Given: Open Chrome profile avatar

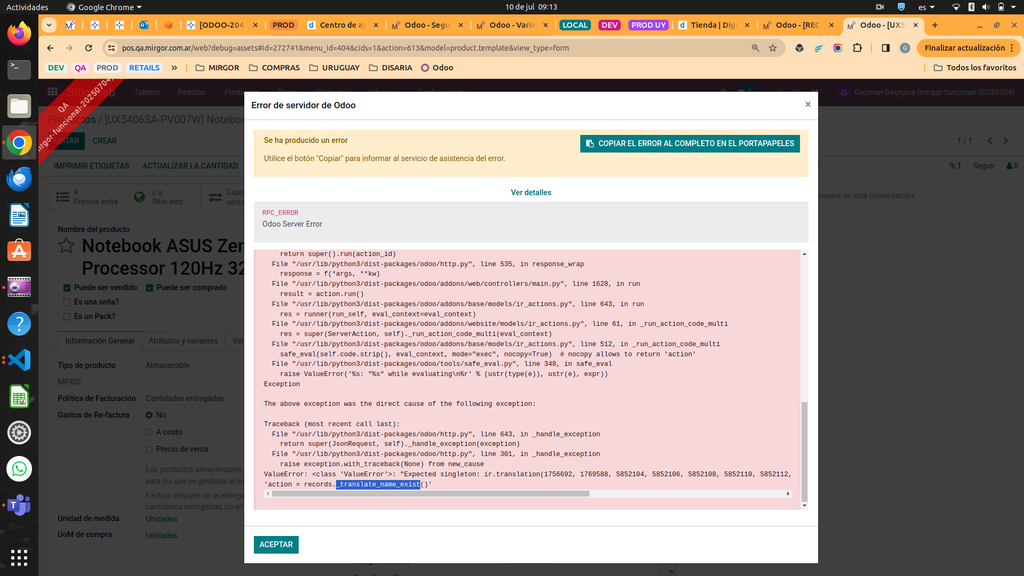Looking at the screenshot, I should click(904, 48).
